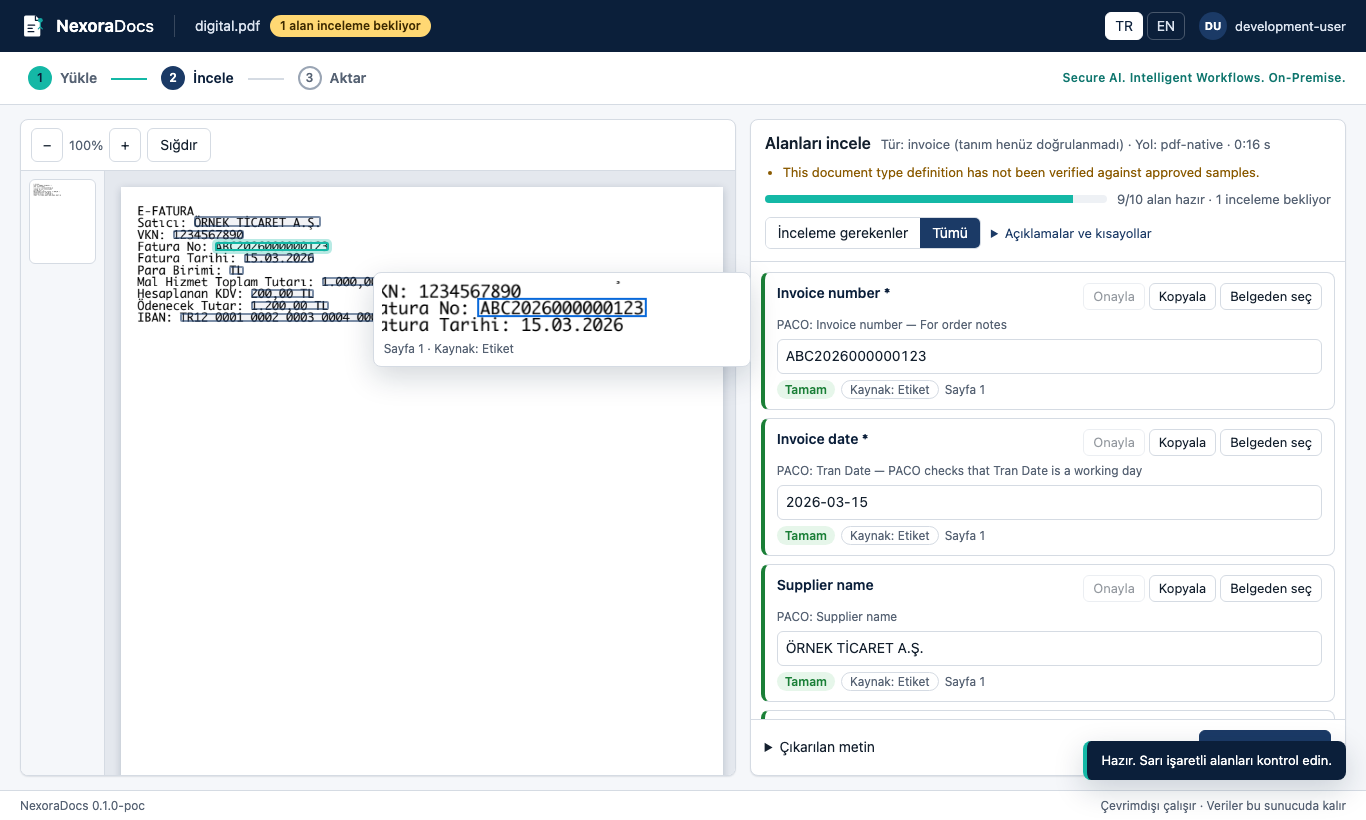Switch interface language to TR
The image size is (1366, 820).
coord(1124,26)
